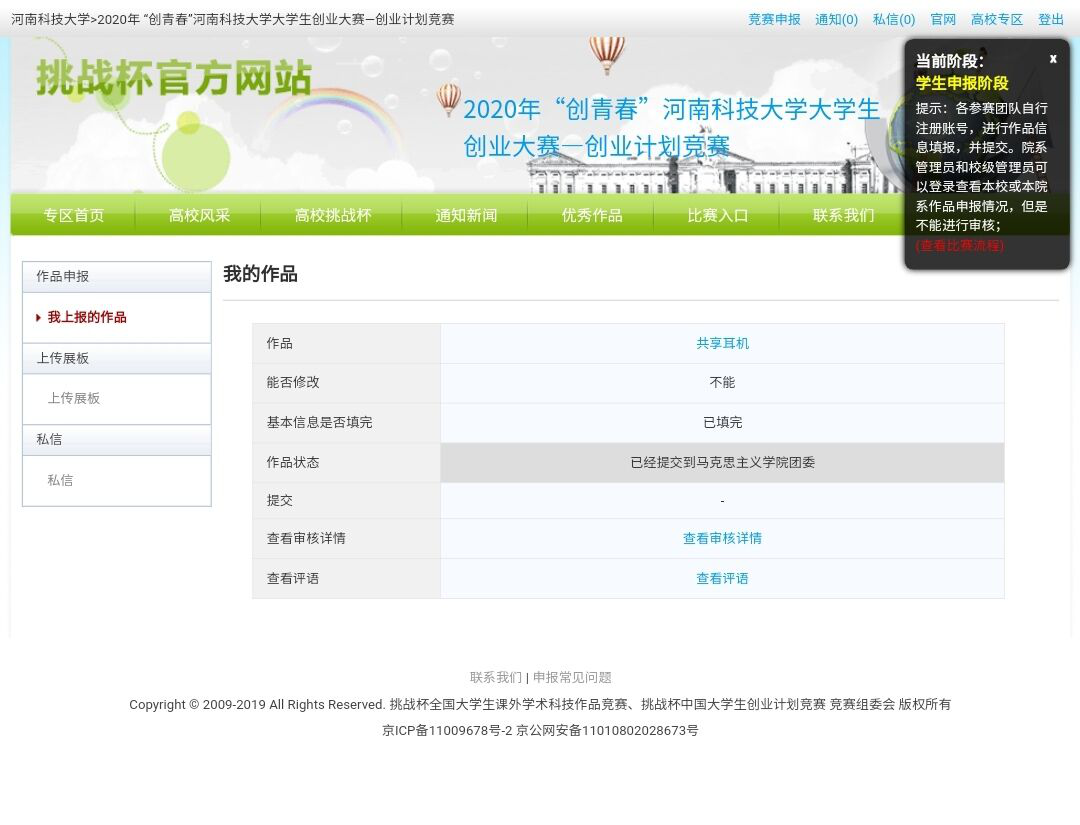The width and height of the screenshot is (1080, 825).
Task: Select the 优秀作品 nav tab
Action: pos(592,216)
